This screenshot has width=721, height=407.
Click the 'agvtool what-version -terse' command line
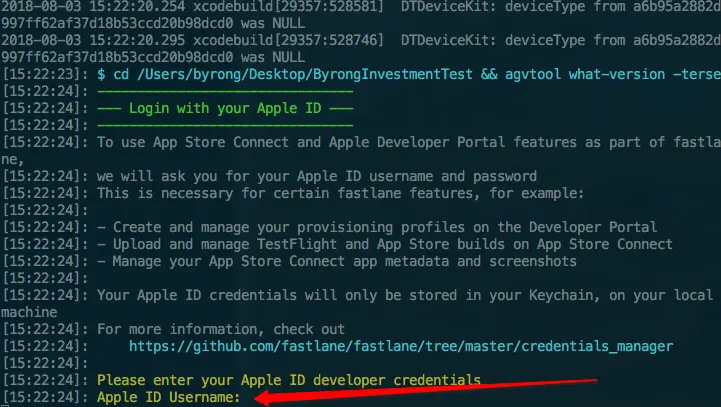pyautogui.click(x=409, y=75)
